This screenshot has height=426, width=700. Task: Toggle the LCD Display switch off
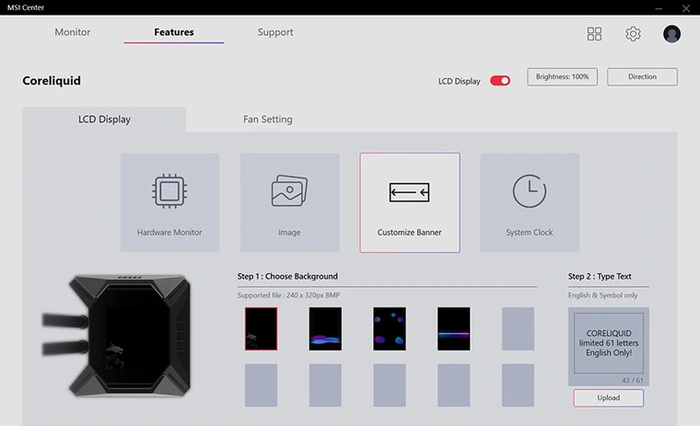click(500, 81)
